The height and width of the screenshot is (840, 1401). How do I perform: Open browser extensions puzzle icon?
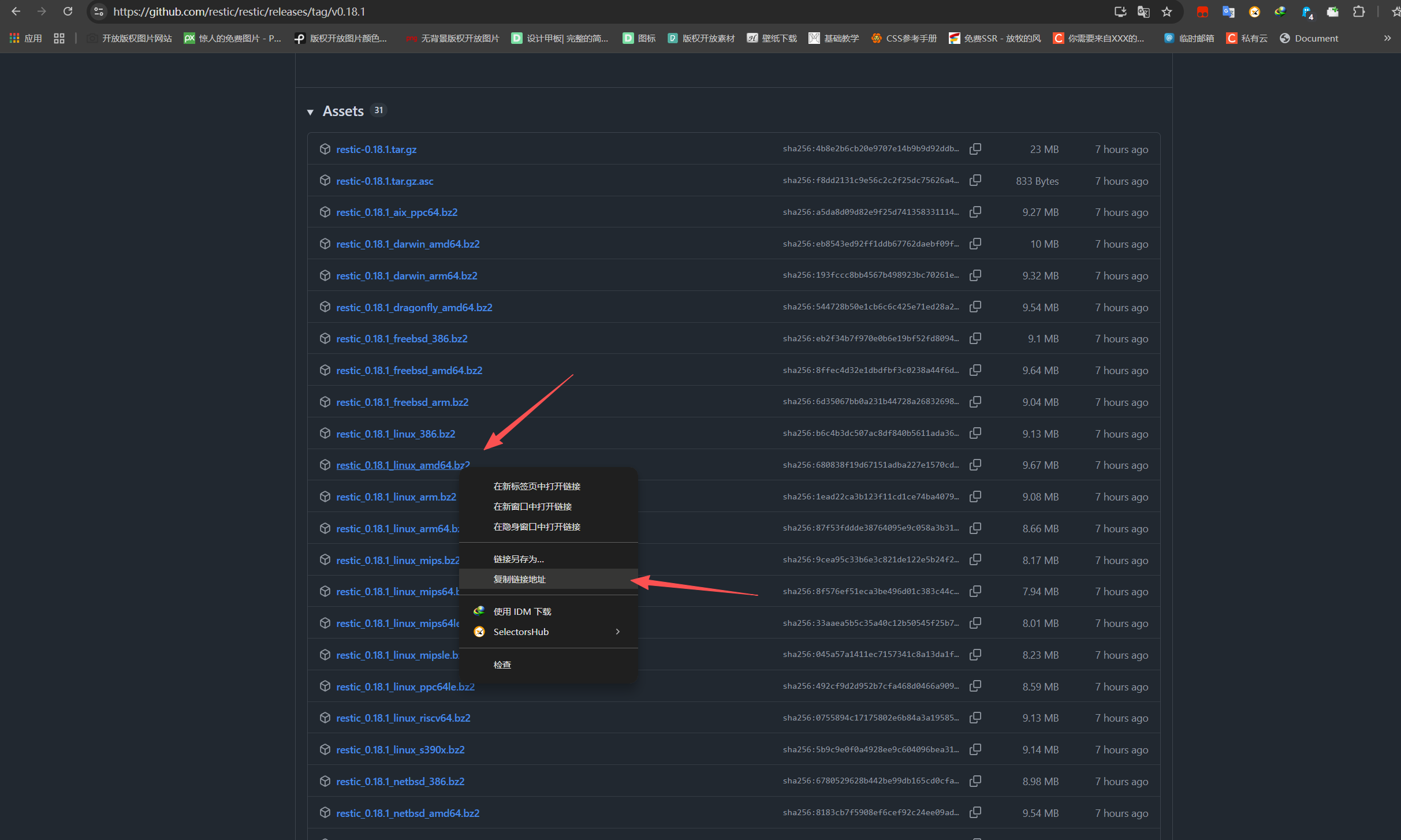1359,12
